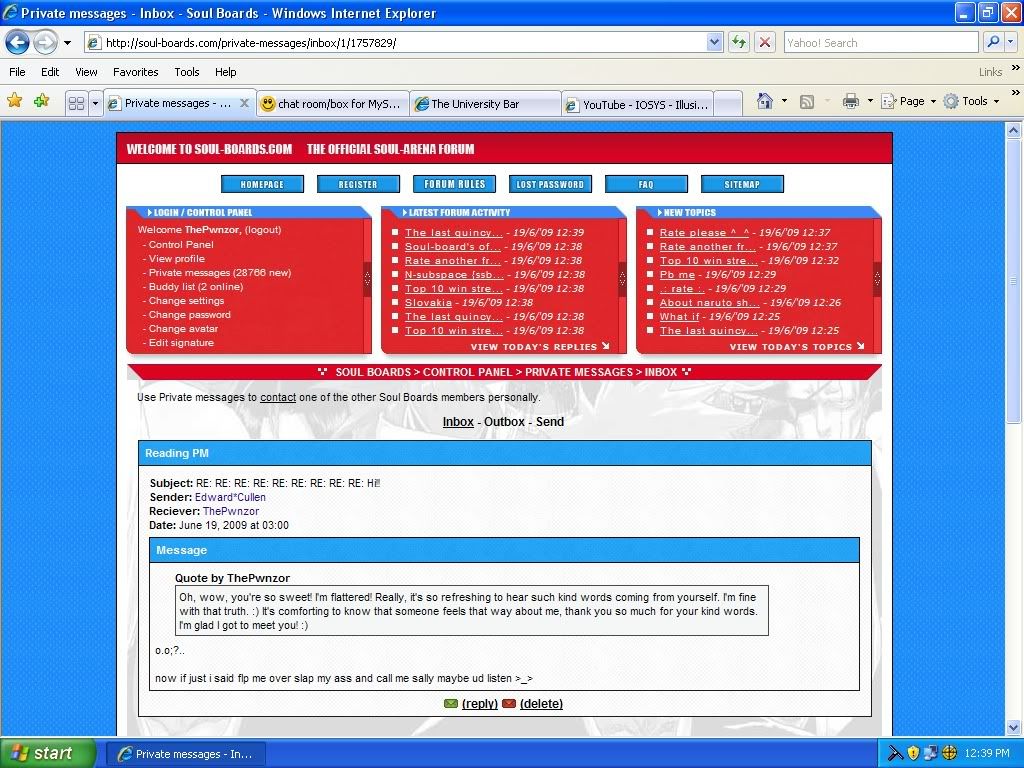This screenshot has height=768, width=1024.
Task: Click the FORUM RULES button
Action: point(454,184)
